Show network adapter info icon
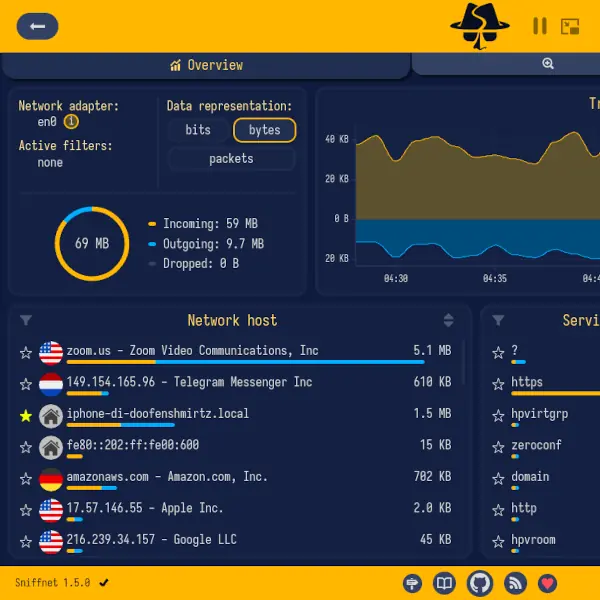Viewport: 600px width, 600px height. pos(71,122)
